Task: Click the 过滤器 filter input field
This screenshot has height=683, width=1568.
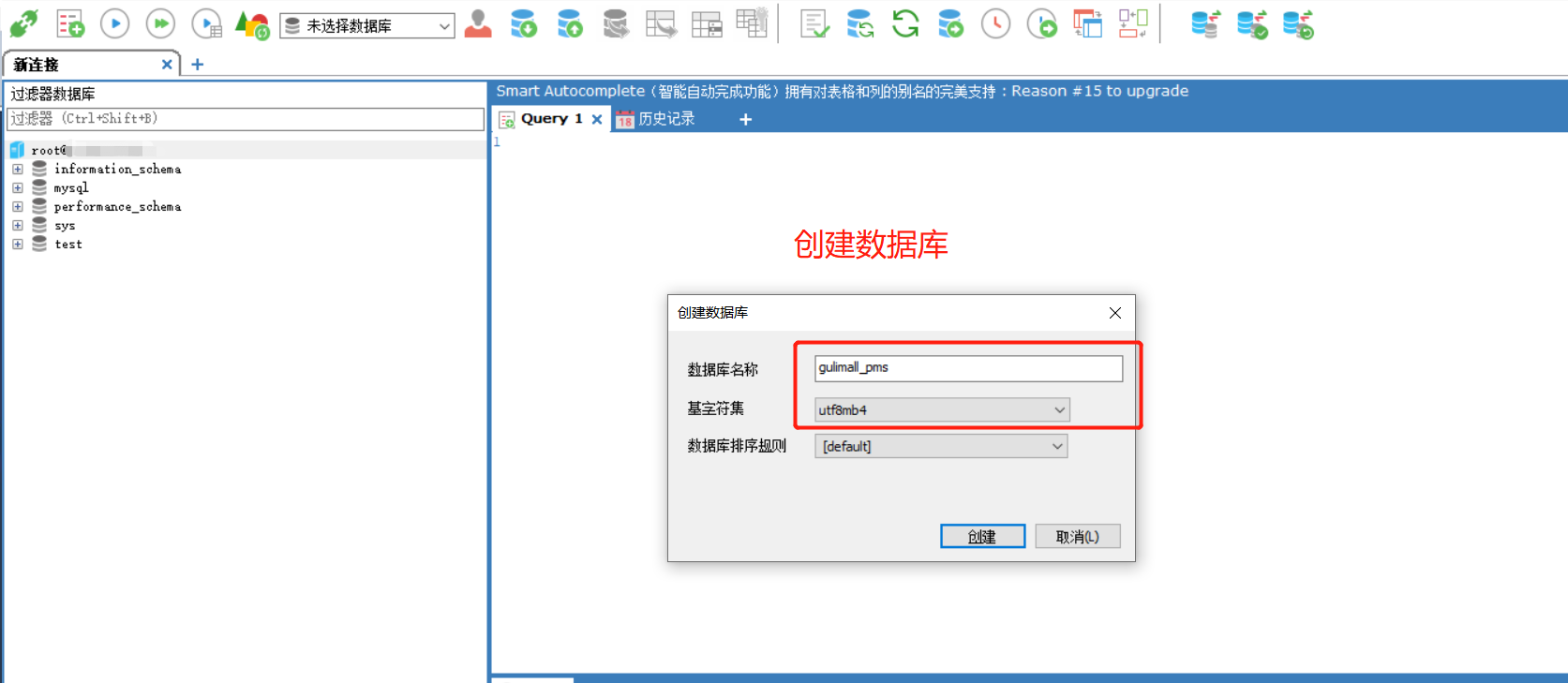Action: coord(246,119)
